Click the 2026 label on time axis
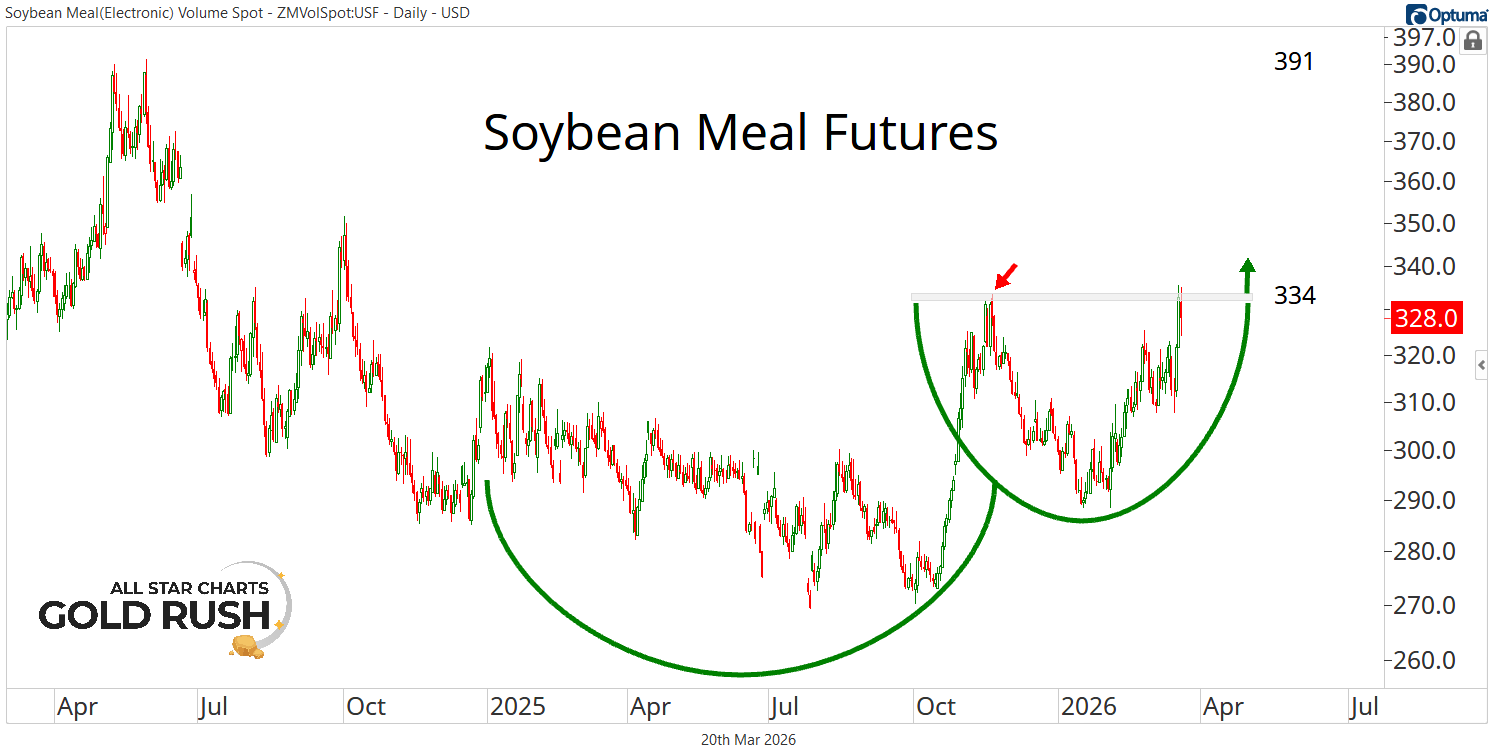This screenshot has height=756, width=1494. click(1088, 708)
